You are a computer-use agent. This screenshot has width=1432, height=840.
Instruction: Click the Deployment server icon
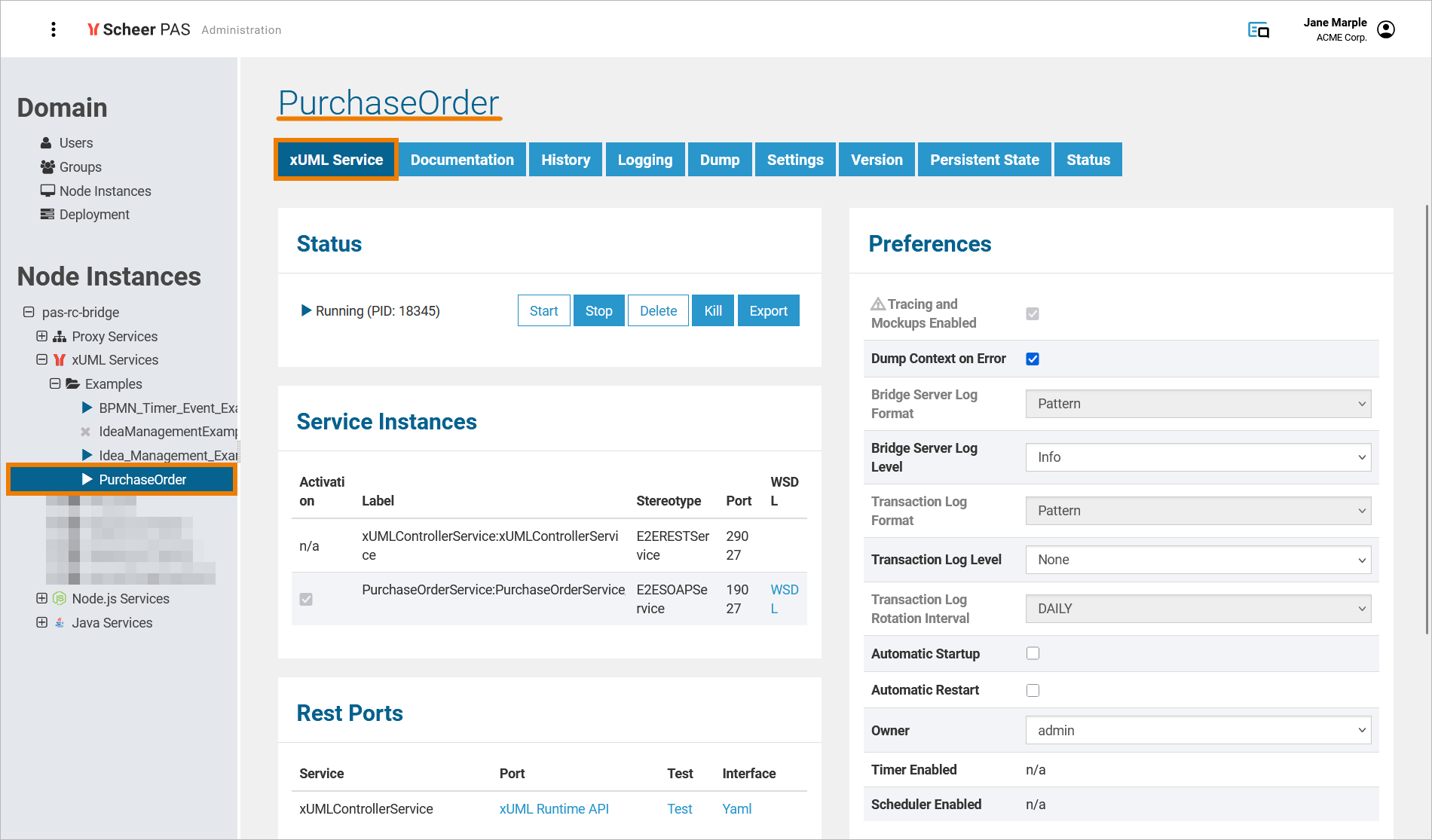pyautogui.click(x=47, y=215)
